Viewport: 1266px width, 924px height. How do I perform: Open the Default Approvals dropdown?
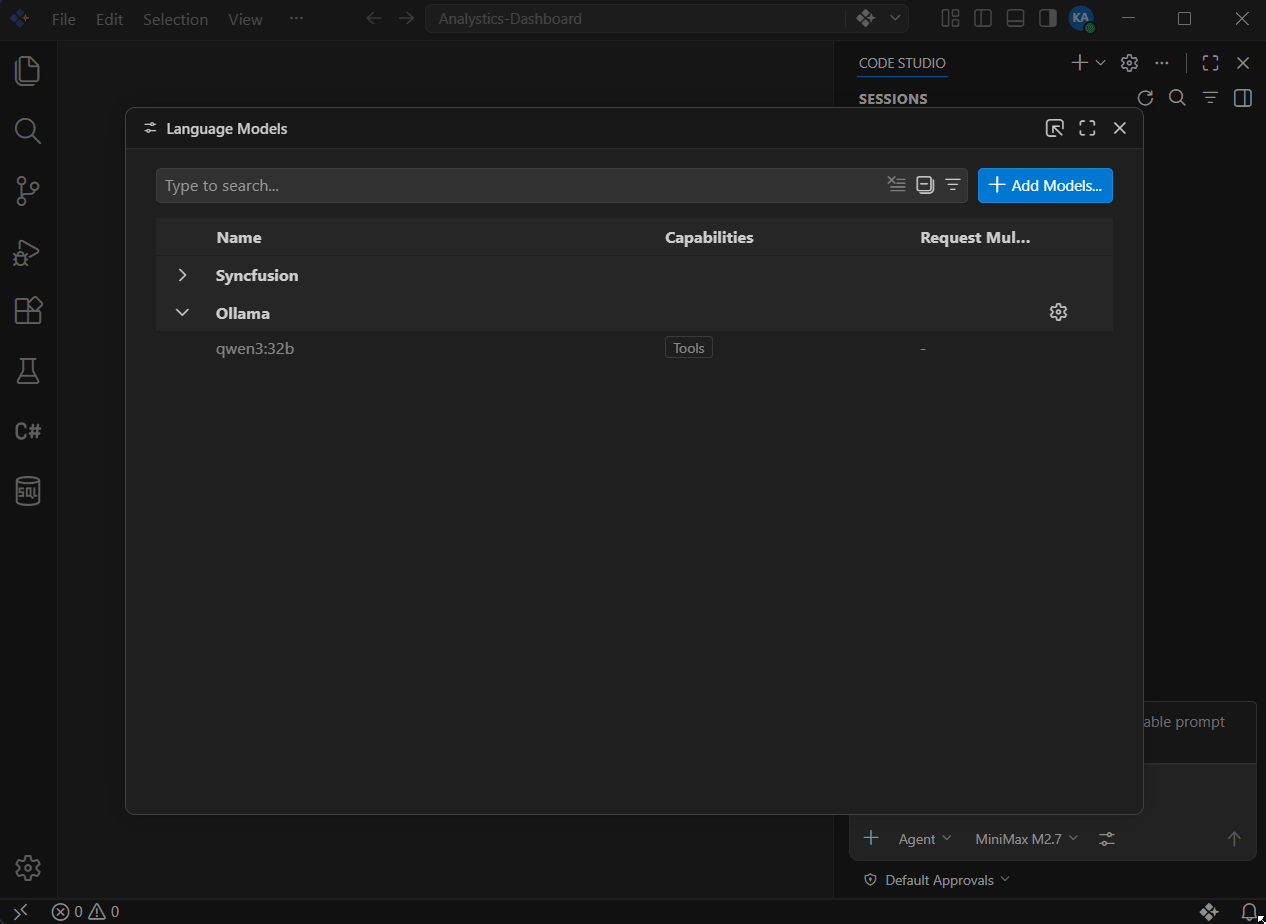(937, 880)
